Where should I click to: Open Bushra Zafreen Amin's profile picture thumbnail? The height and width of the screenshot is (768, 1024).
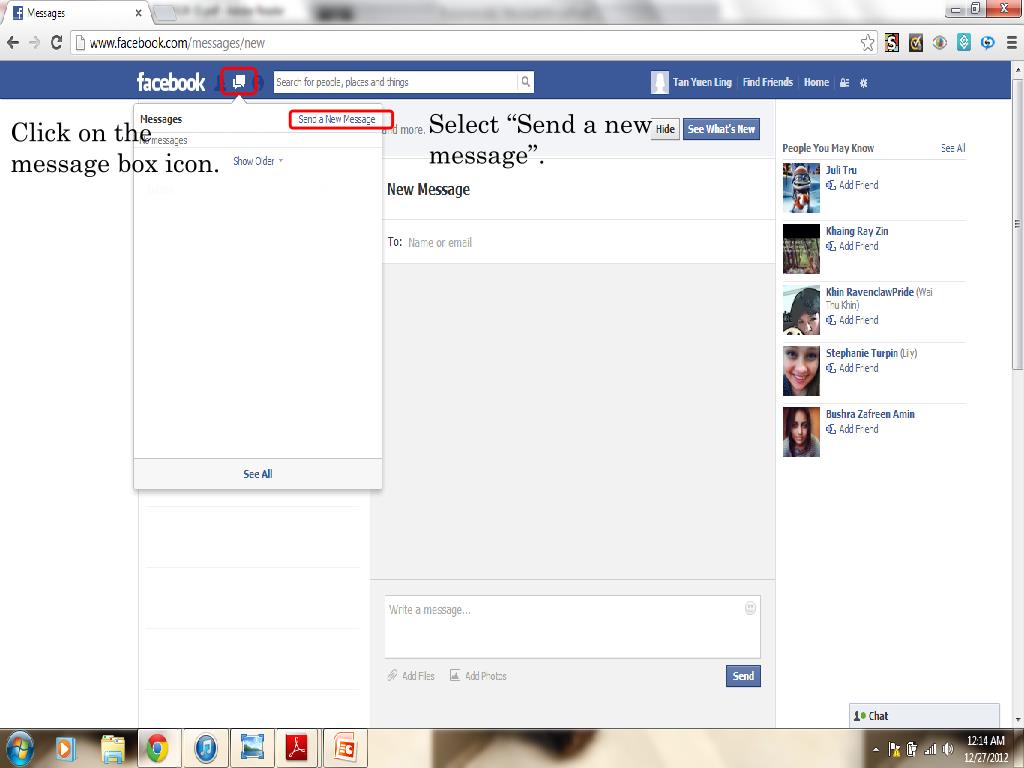[801, 432]
